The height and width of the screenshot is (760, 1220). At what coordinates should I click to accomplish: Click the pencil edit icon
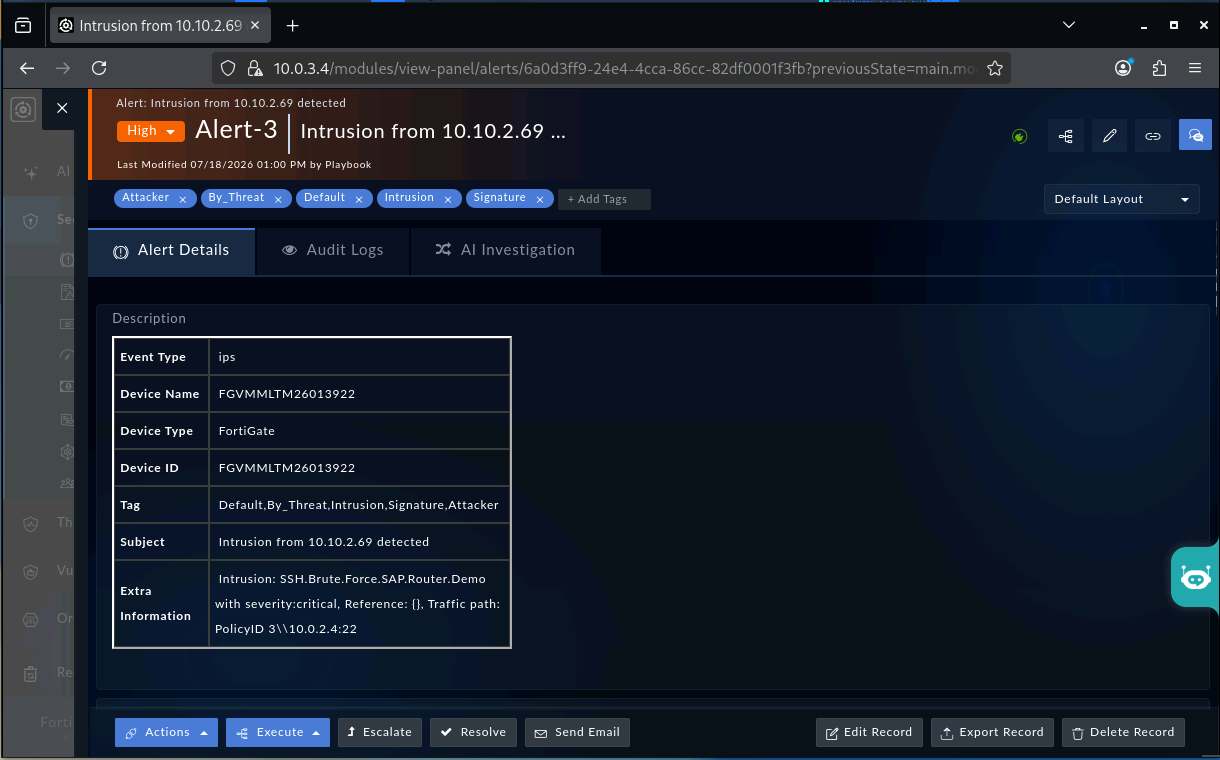[x=1109, y=135]
